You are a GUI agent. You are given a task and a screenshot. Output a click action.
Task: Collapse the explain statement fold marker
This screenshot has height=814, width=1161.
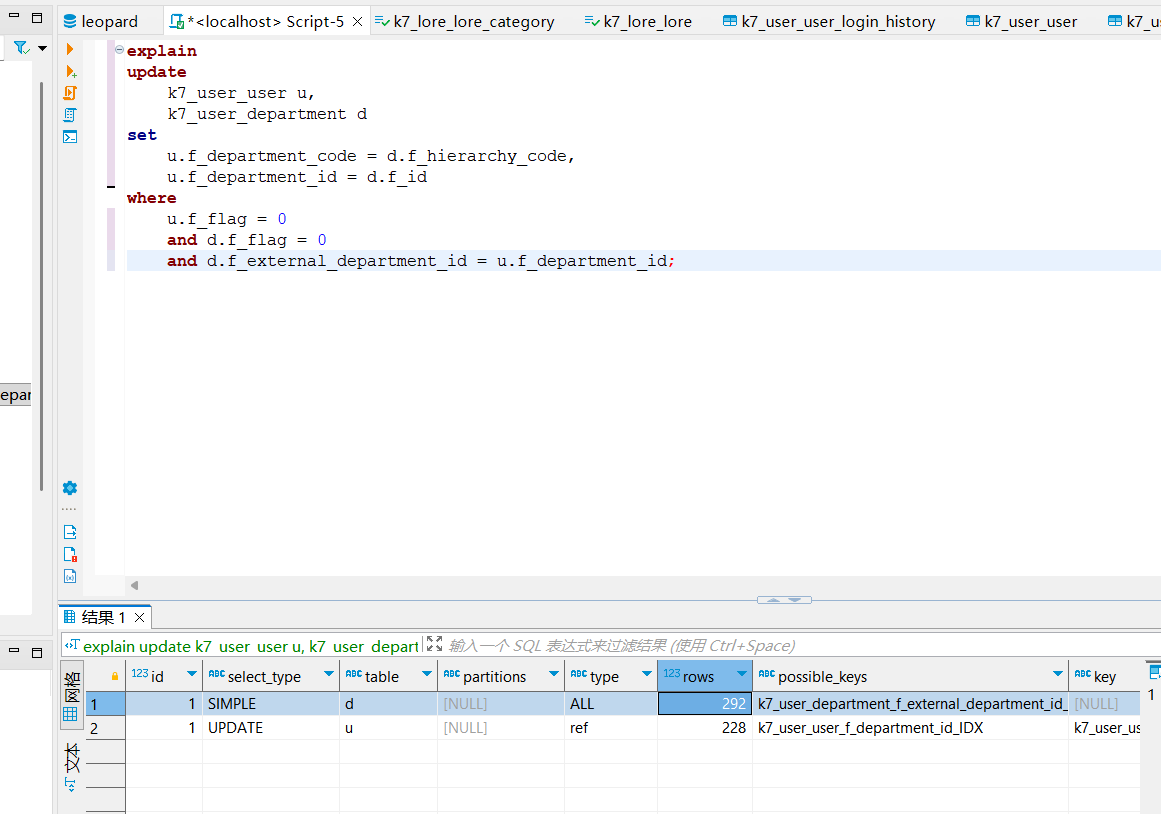click(x=120, y=50)
